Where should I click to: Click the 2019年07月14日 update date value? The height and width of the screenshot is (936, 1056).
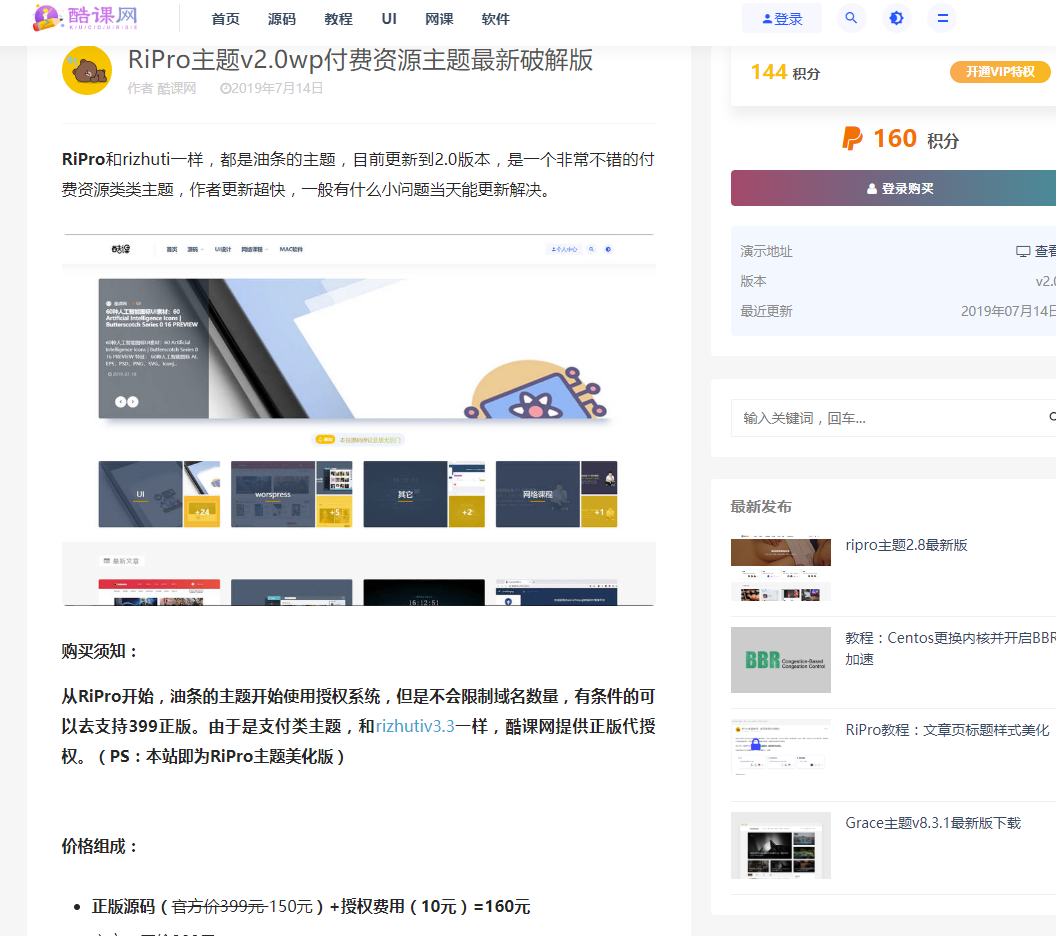tap(1008, 311)
